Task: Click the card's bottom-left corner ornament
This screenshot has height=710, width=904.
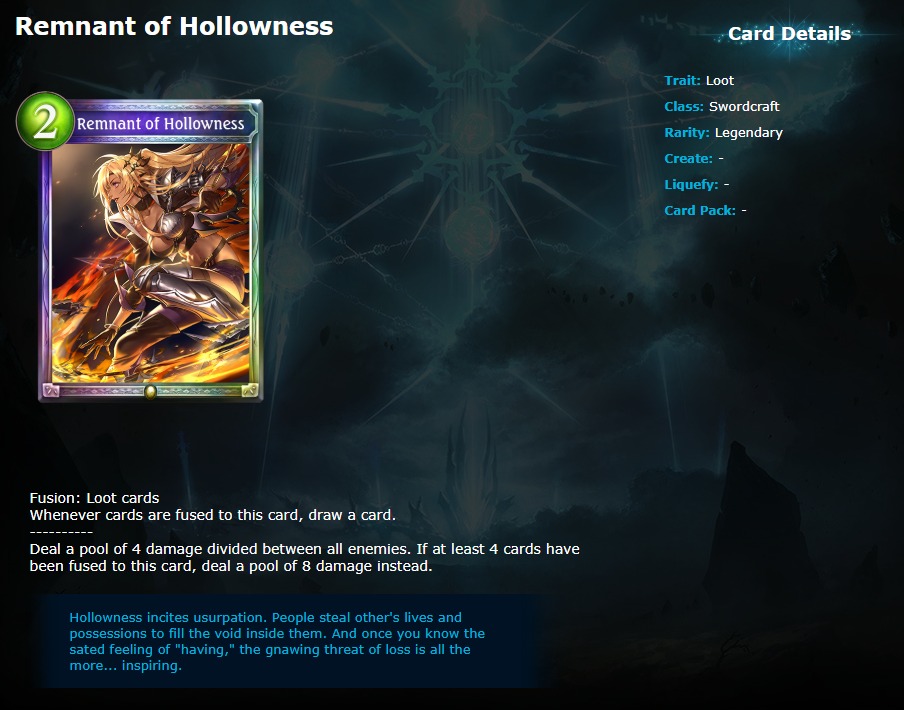Action: 51,391
